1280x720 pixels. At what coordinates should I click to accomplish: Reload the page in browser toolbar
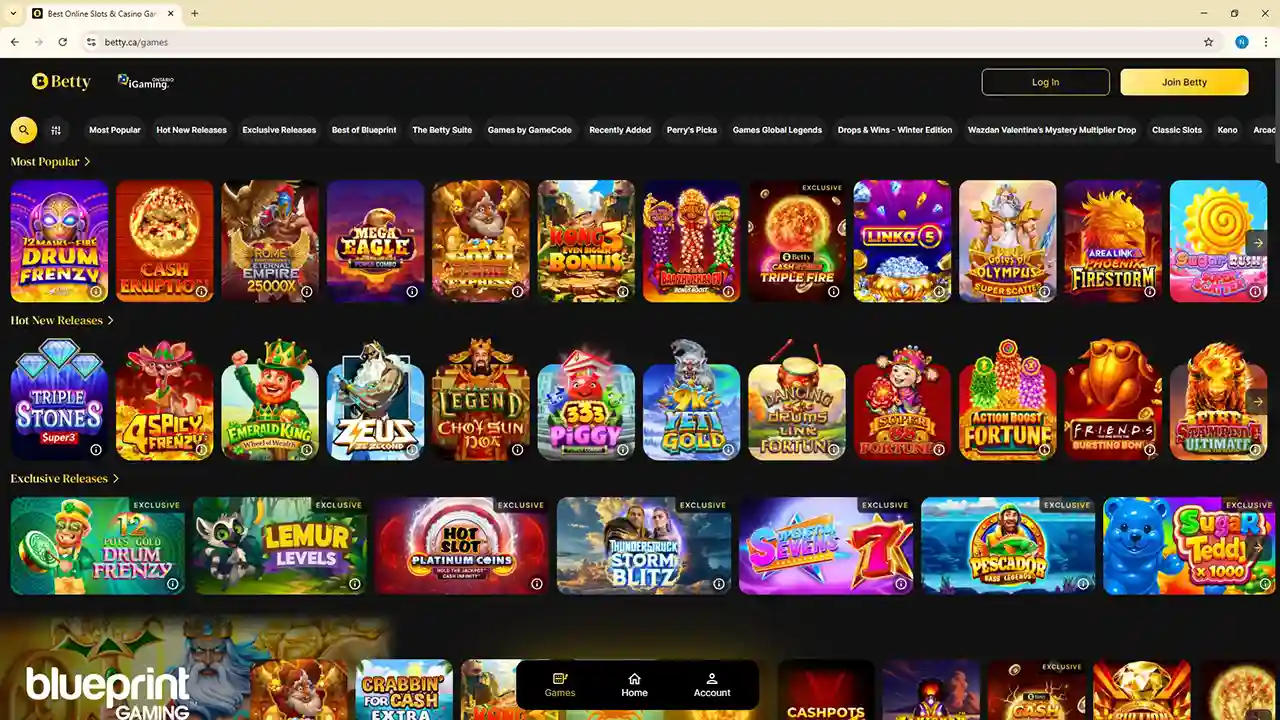pos(63,42)
